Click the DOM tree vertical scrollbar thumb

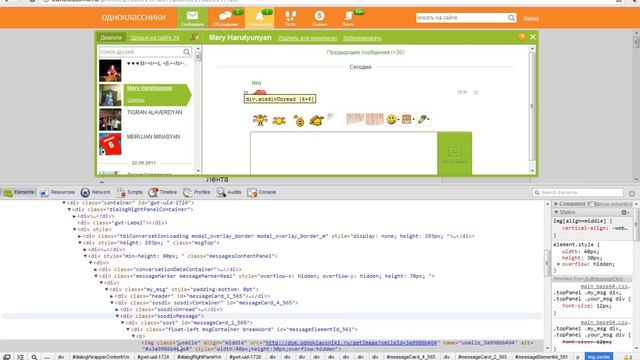tap(547, 263)
